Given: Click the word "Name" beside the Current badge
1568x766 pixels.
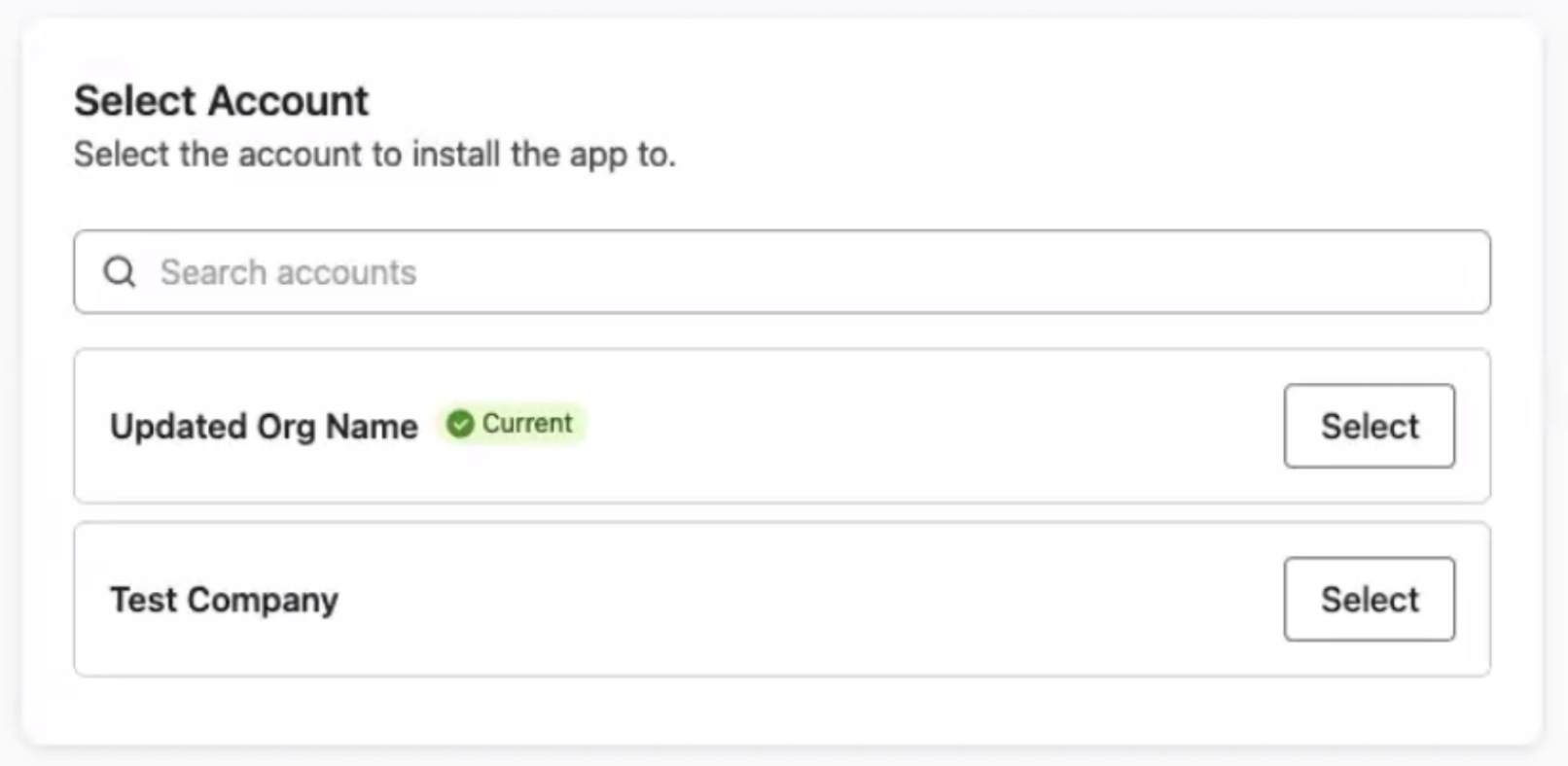Looking at the screenshot, I should point(372,427).
